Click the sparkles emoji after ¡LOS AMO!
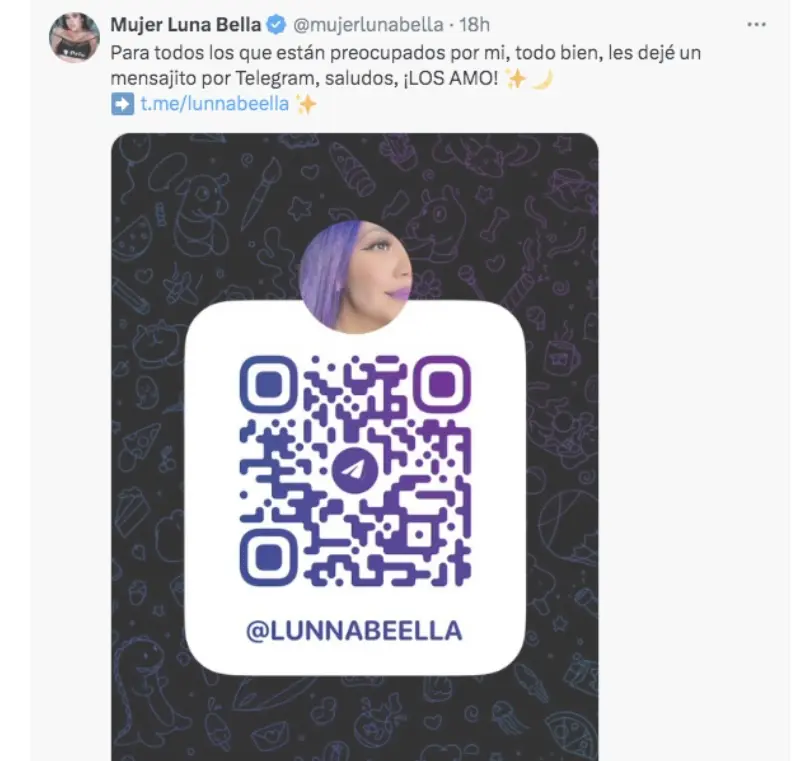Screen dimensions: 804x761 (x=516, y=79)
